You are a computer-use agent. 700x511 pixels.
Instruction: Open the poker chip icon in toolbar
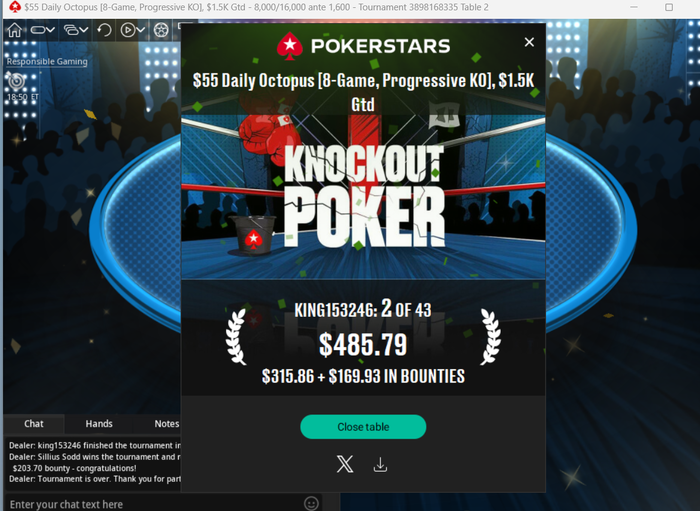click(161, 30)
